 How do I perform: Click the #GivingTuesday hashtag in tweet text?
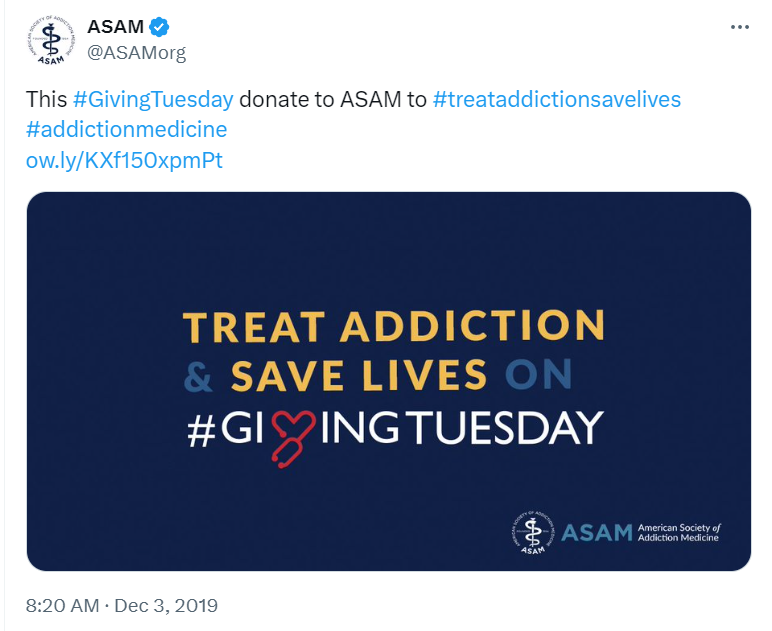[153, 100]
